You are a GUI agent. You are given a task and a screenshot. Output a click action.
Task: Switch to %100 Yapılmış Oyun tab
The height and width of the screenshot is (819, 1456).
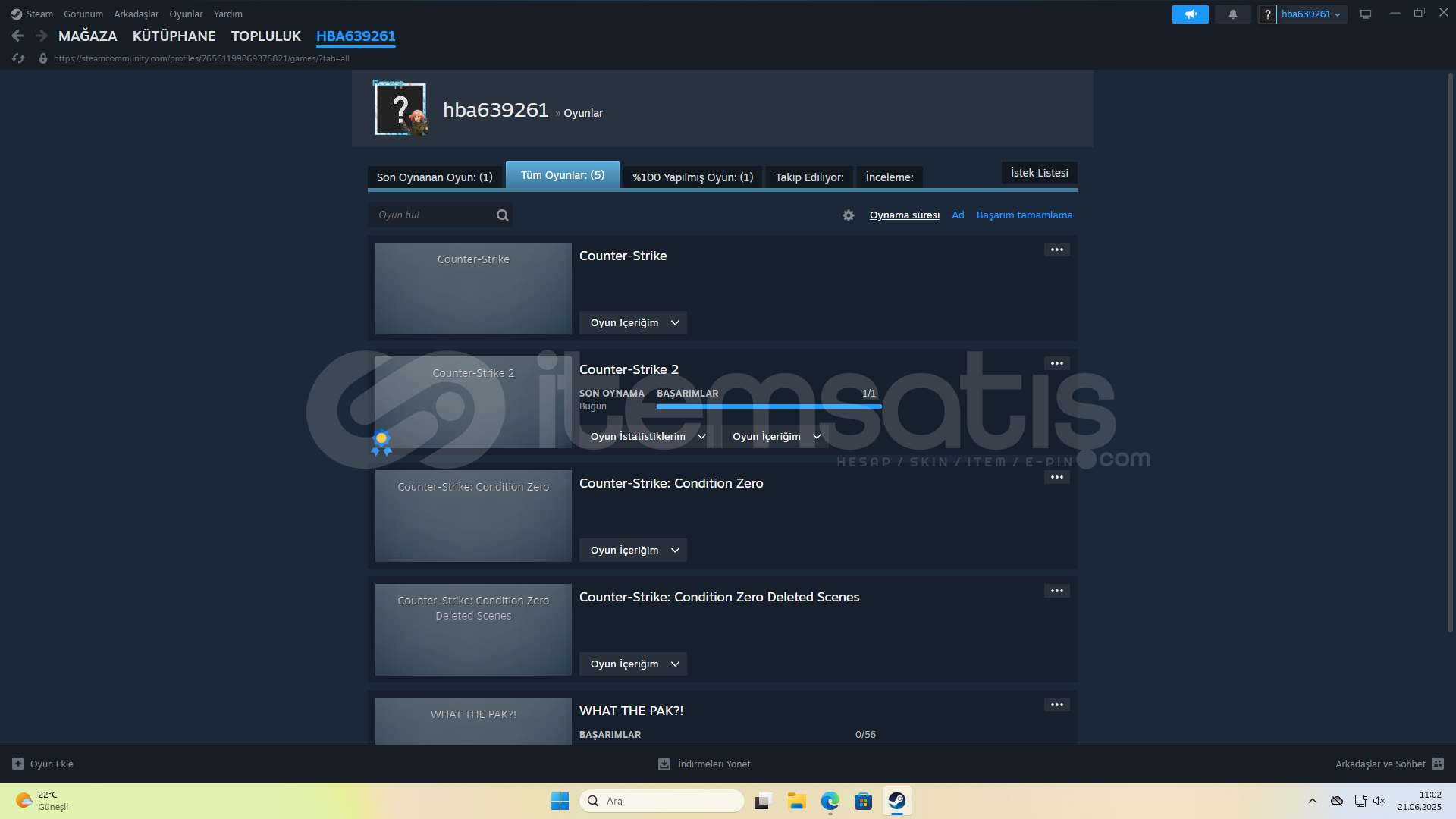click(693, 177)
